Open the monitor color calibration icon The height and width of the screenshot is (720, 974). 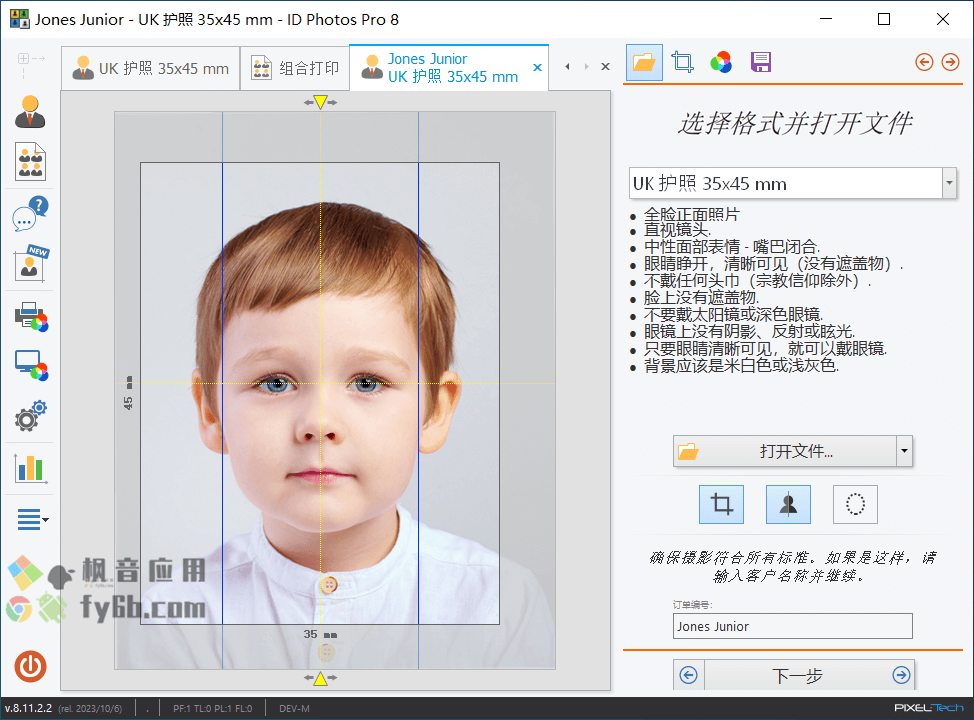pyautogui.click(x=31, y=365)
